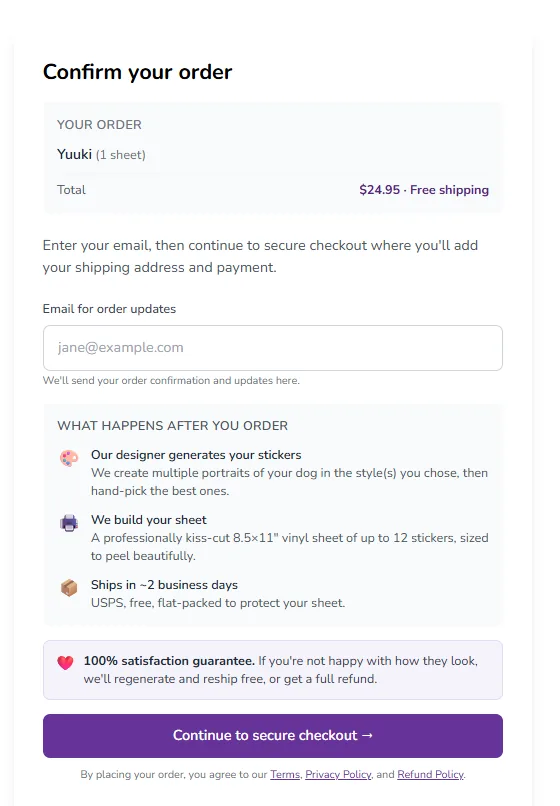Open the Privacy Policy link
Image resolution: width=560 pixels, height=806 pixels.
tap(338, 774)
